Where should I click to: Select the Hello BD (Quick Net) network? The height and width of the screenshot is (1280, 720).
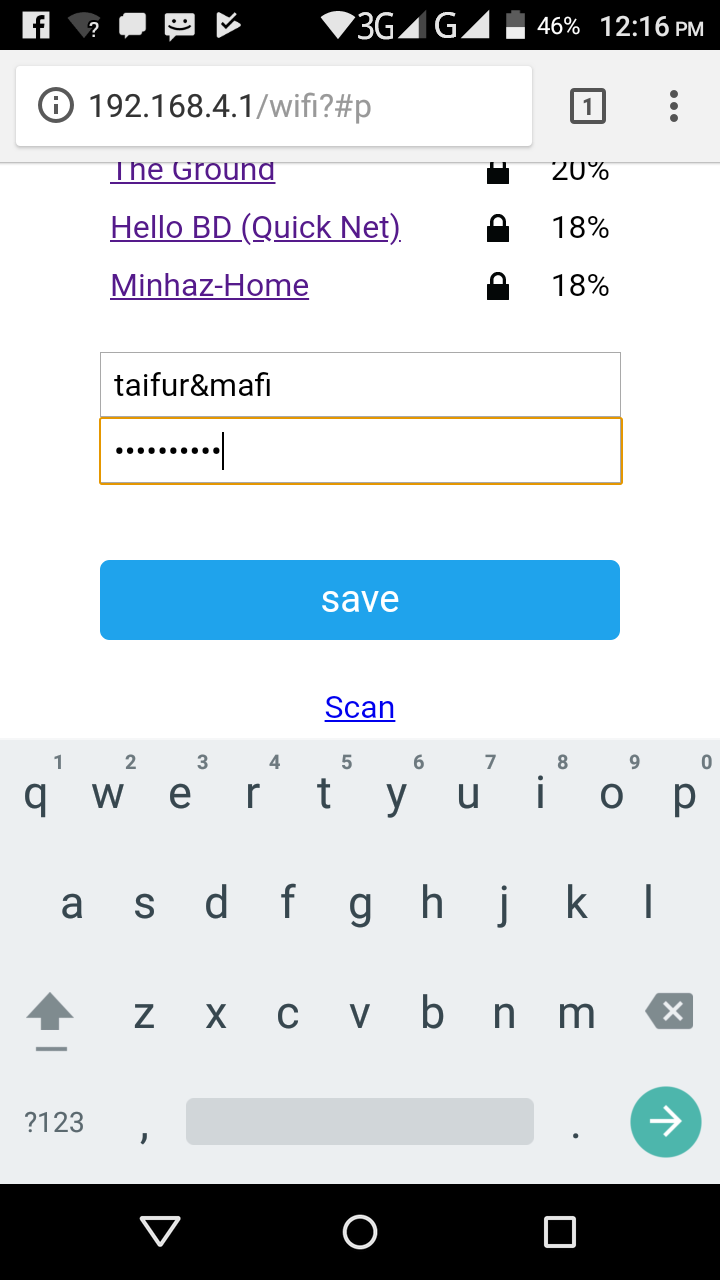[255, 228]
